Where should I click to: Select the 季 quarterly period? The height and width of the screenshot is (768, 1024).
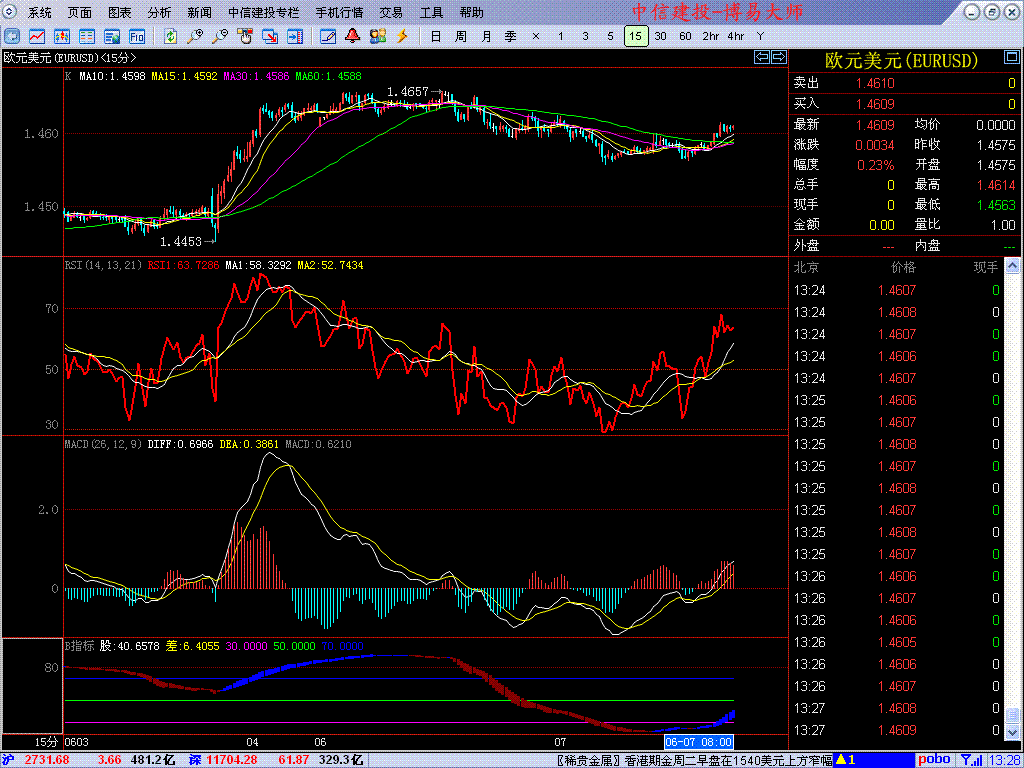(x=511, y=37)
